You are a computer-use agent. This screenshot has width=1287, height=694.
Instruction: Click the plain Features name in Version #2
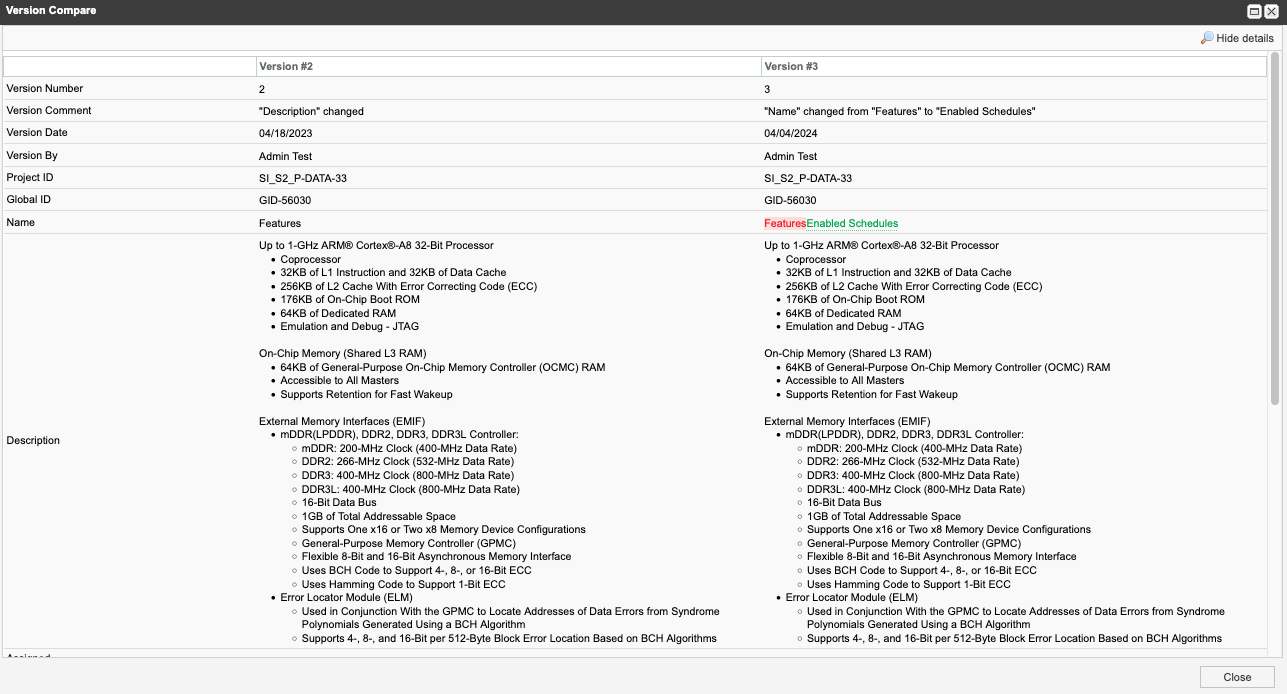(x=280, y=224)
